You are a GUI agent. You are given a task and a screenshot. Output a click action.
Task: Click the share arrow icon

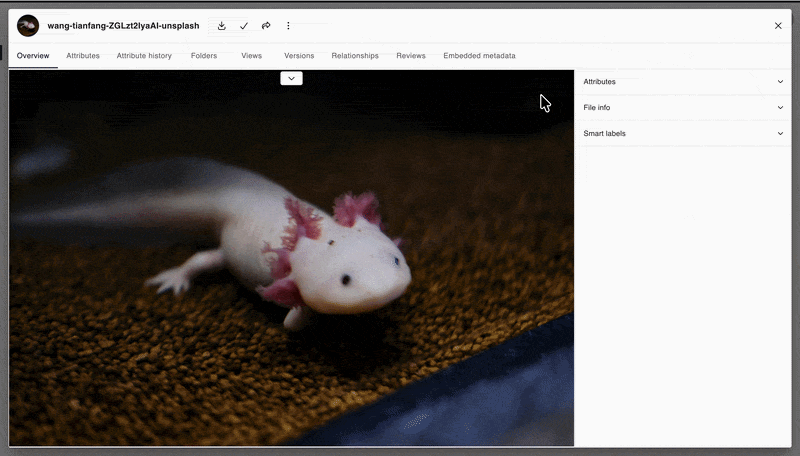[x=266, y=26]
